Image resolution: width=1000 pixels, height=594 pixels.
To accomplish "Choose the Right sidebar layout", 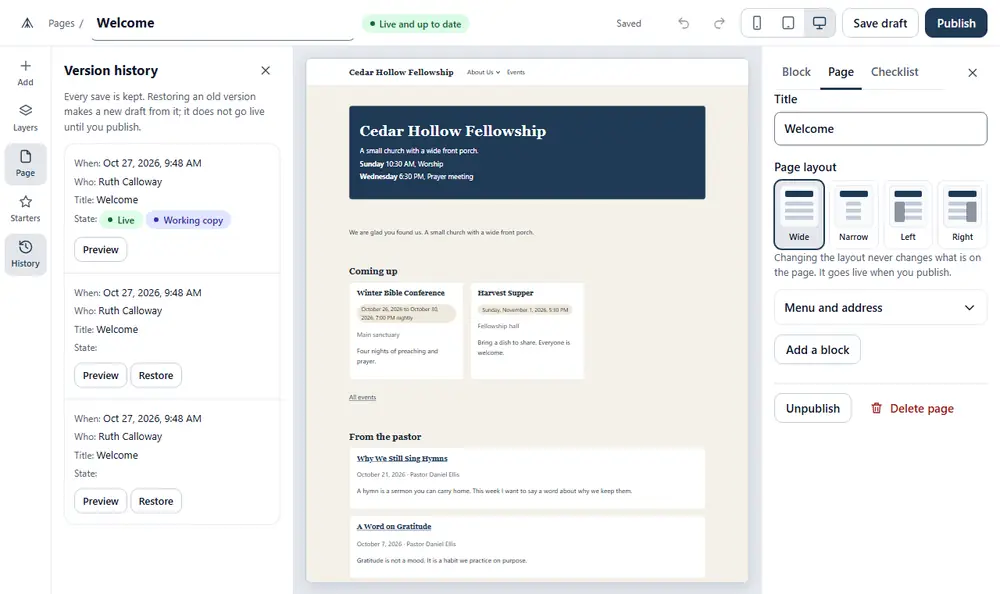I will point(962,214).
